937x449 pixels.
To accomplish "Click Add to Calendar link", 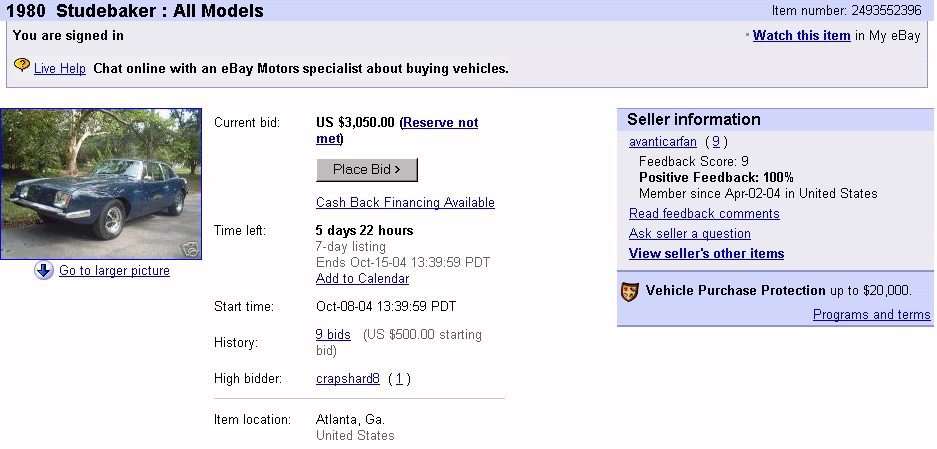I will point(362,279).
